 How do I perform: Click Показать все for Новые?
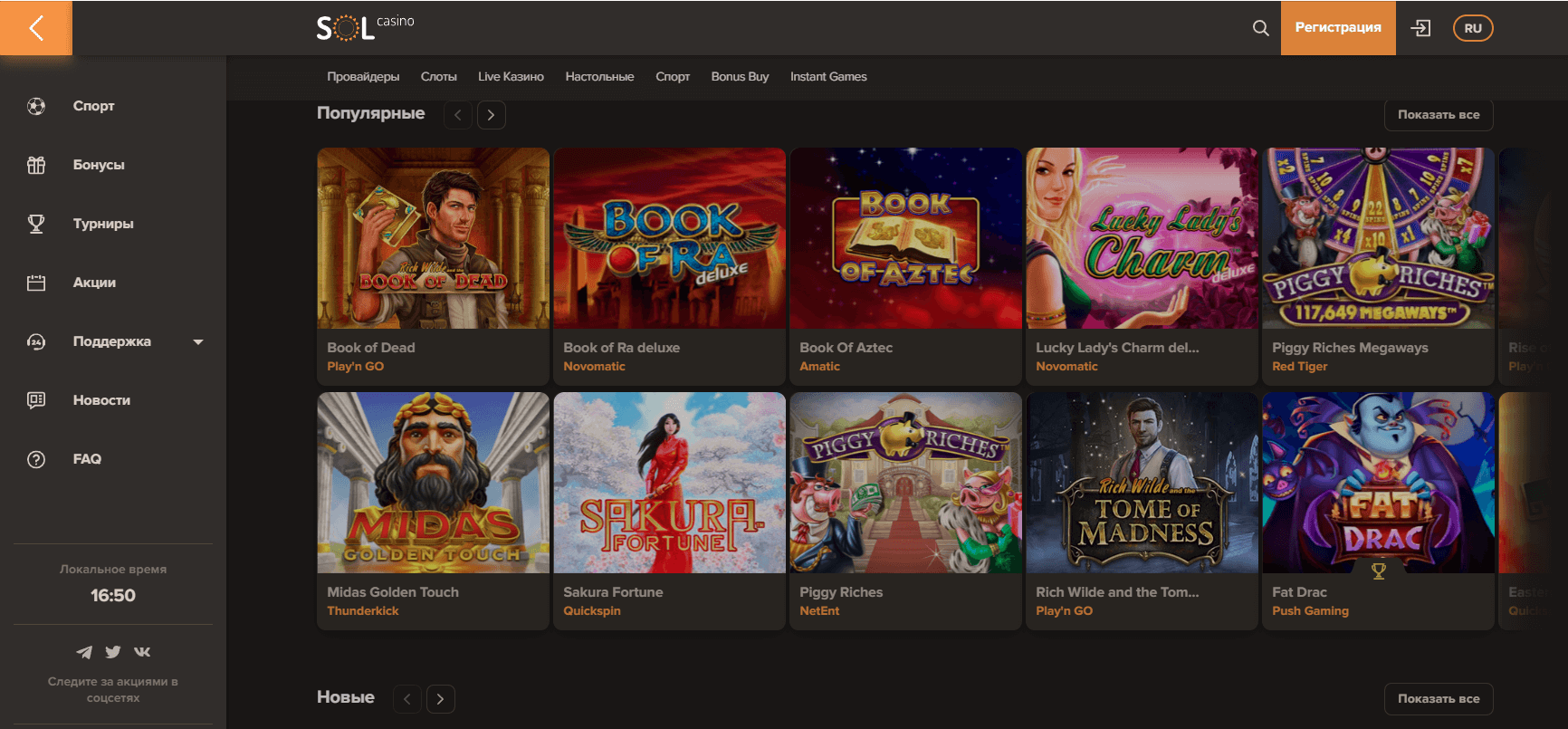[x=1439, y=699]
